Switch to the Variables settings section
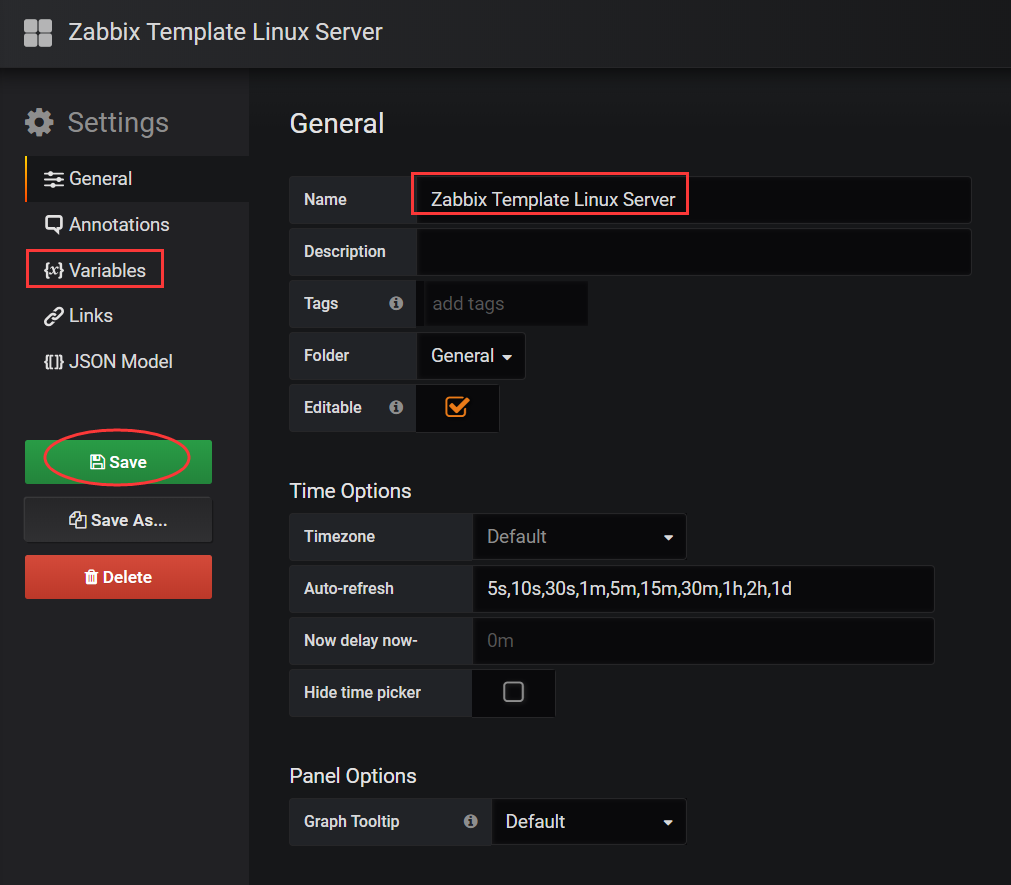 (96, 270)
